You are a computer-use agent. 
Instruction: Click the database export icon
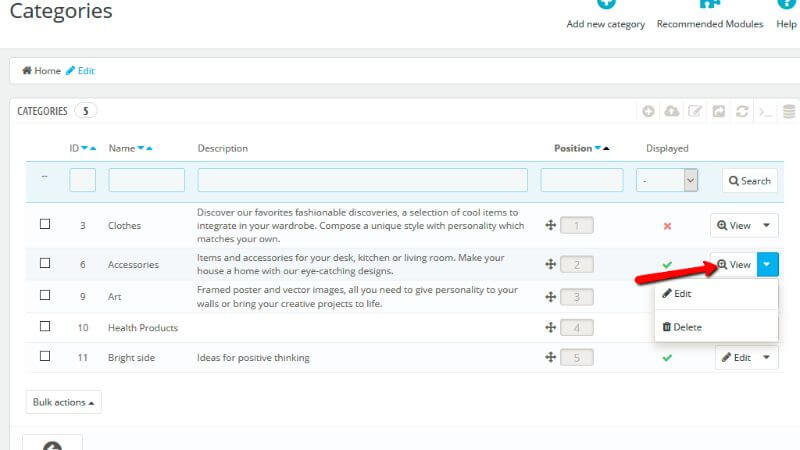point(789,111)
